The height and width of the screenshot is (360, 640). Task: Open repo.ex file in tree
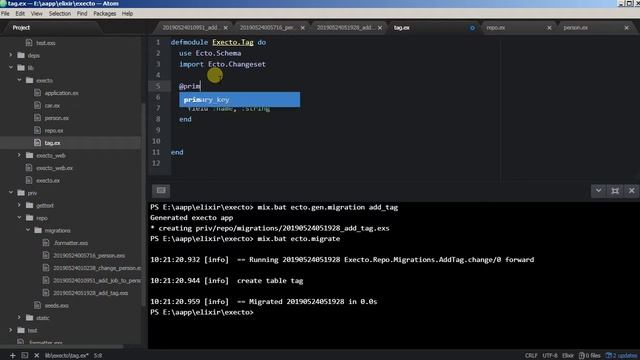pos(54,131)
